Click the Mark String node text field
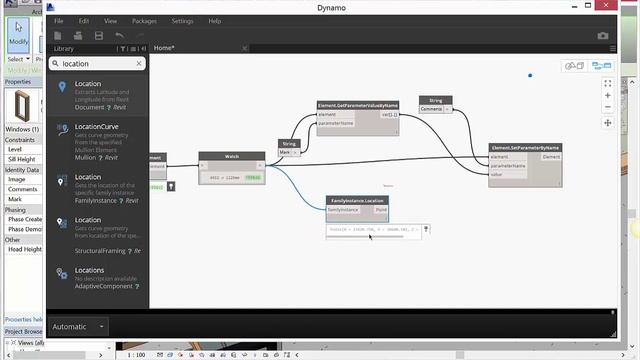The height and width of the screenshot is (360, 640). (285, 152)
